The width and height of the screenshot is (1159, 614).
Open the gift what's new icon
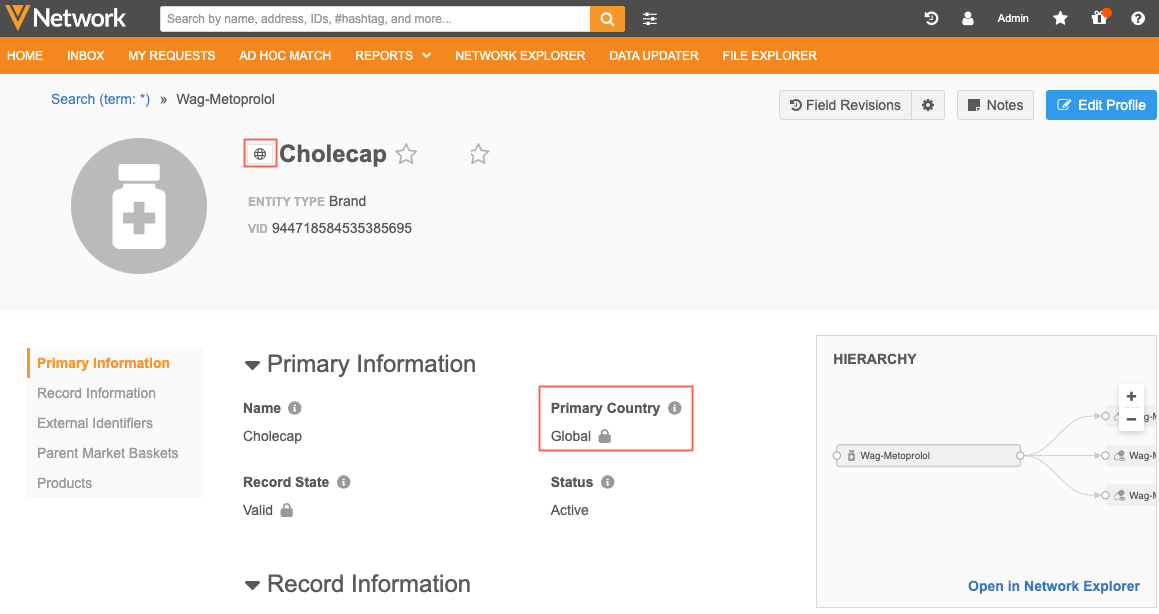1099,19
